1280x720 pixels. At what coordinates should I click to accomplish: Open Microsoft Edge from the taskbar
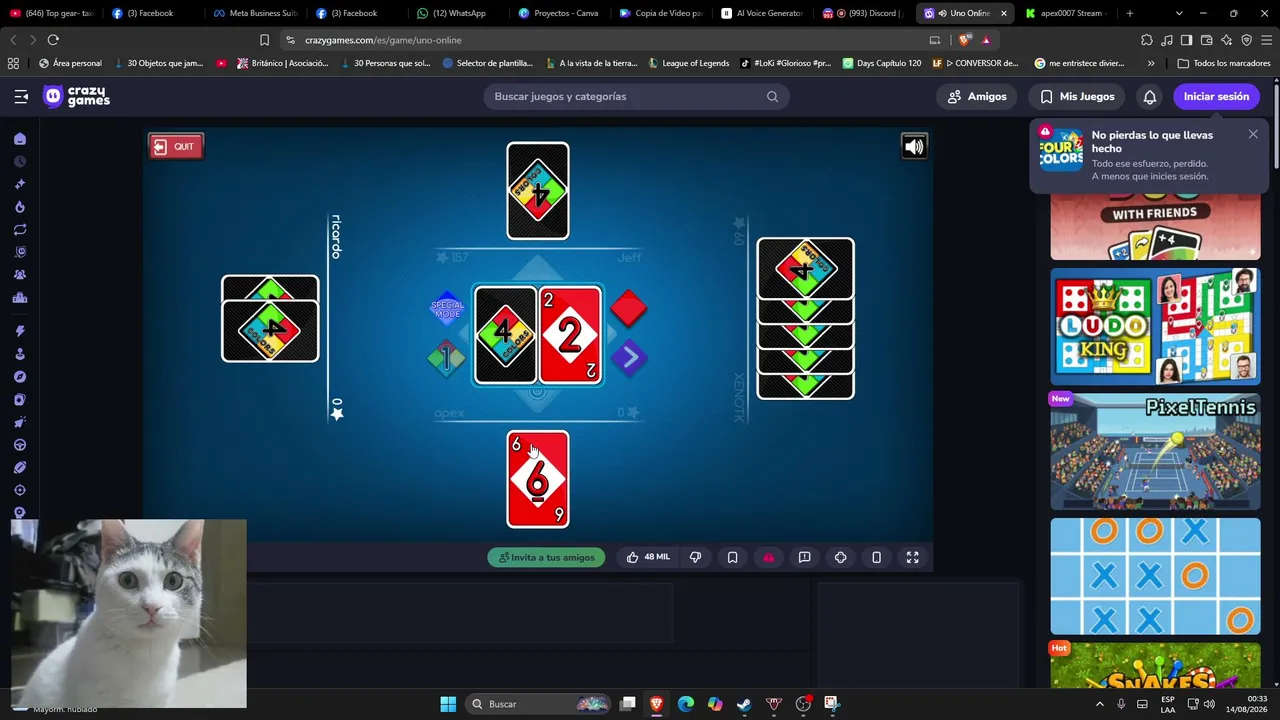tap(685, 704)
